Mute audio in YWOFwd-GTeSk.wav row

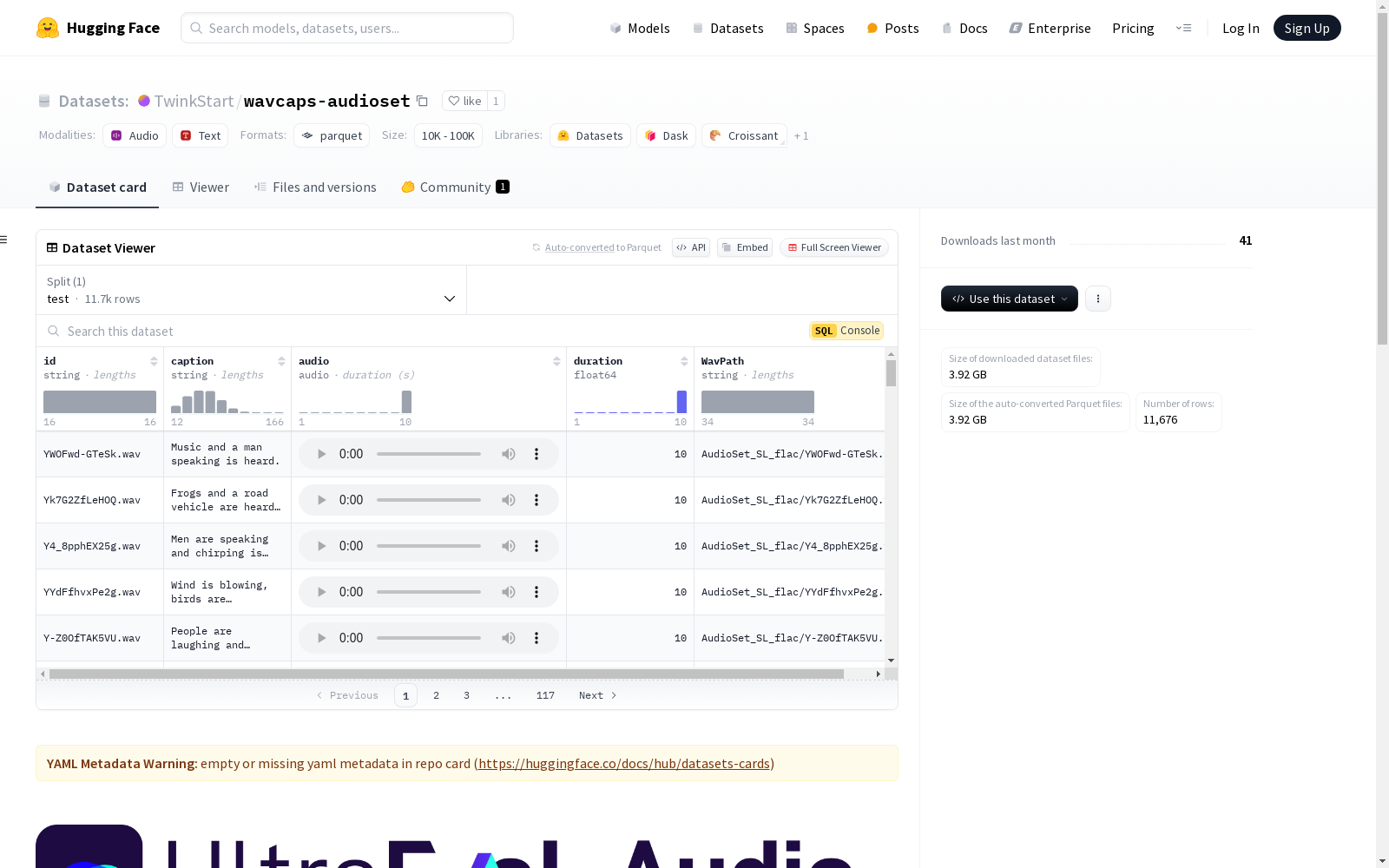[x=509, y=454]
